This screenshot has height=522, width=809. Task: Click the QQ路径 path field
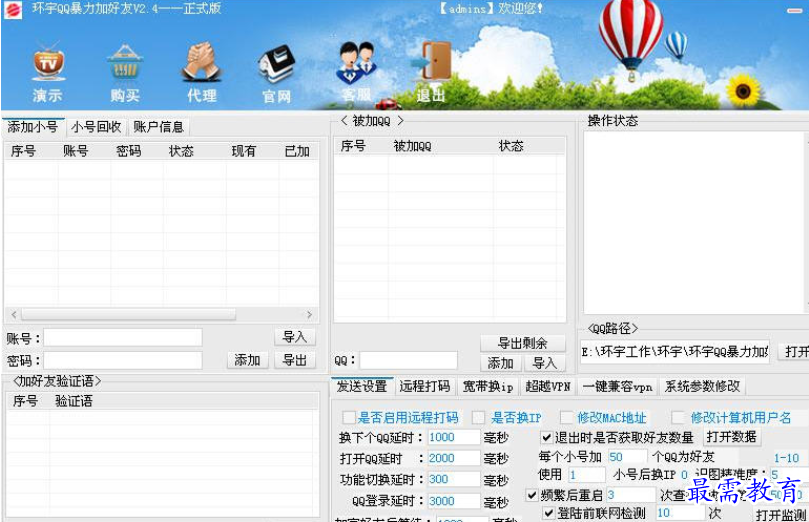pos(675,352)
